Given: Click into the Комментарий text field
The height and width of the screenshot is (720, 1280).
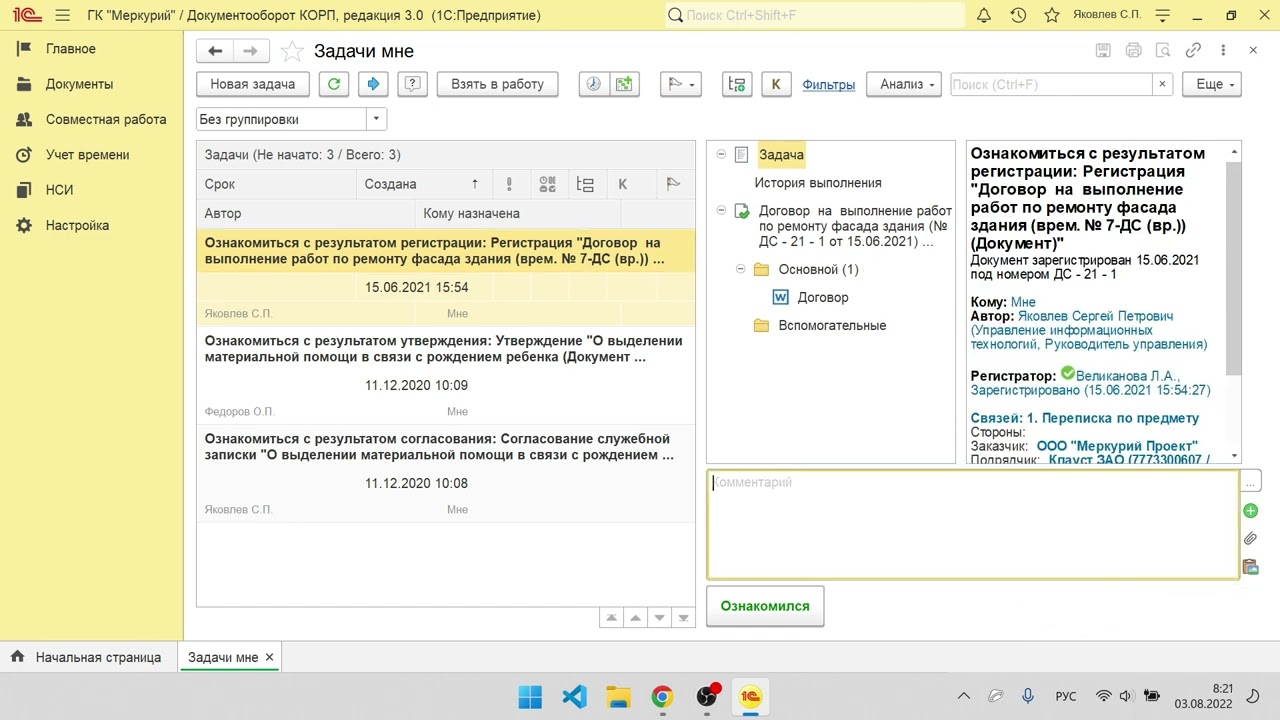Looking at the screenshot, I should click(x=973, y=525).
